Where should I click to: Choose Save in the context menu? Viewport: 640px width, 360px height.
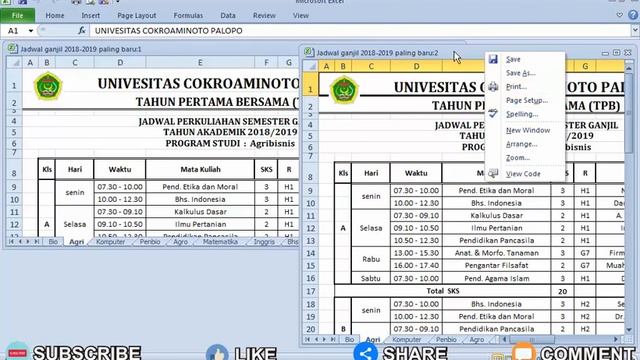coord(513,60)
